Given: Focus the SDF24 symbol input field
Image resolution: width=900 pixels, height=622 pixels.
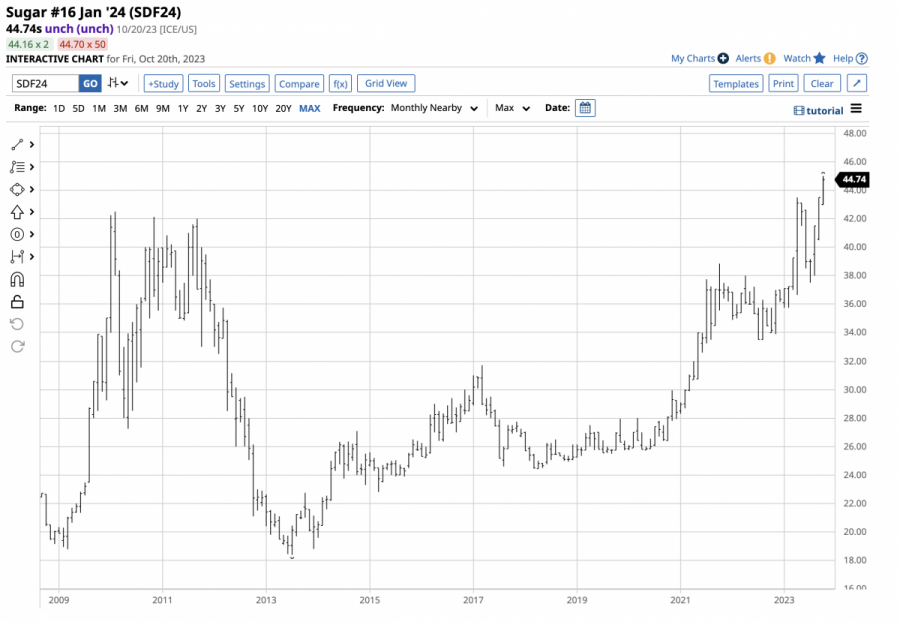Looking at the screenshot, I should click(x=45, y=83).
